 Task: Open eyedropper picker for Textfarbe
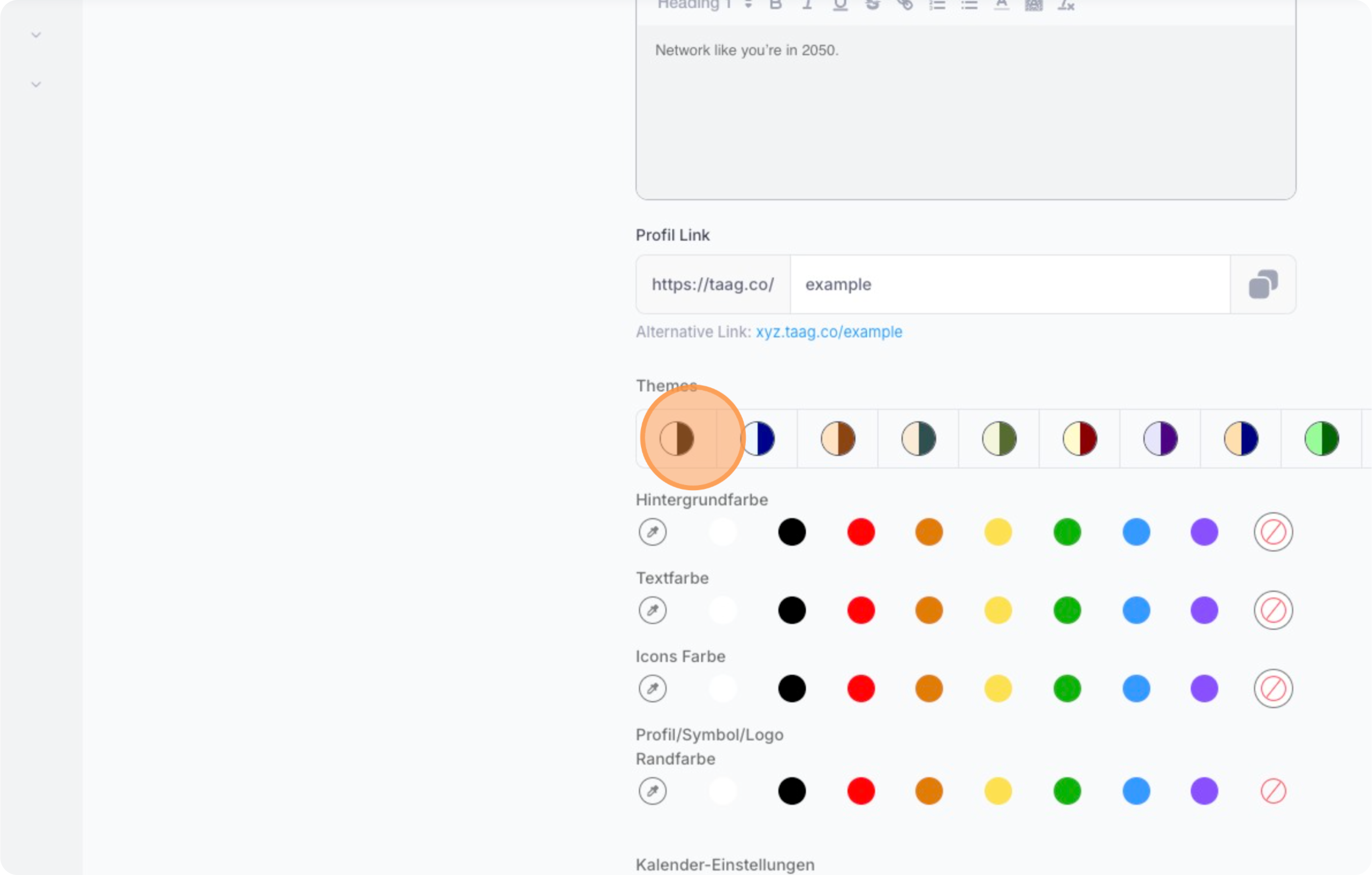pos(652,610)
